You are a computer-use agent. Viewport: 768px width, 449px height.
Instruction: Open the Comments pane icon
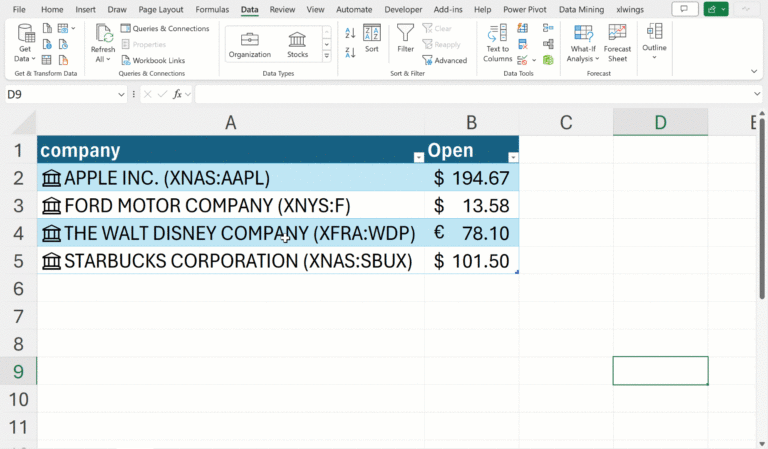[x=684, y=9]
